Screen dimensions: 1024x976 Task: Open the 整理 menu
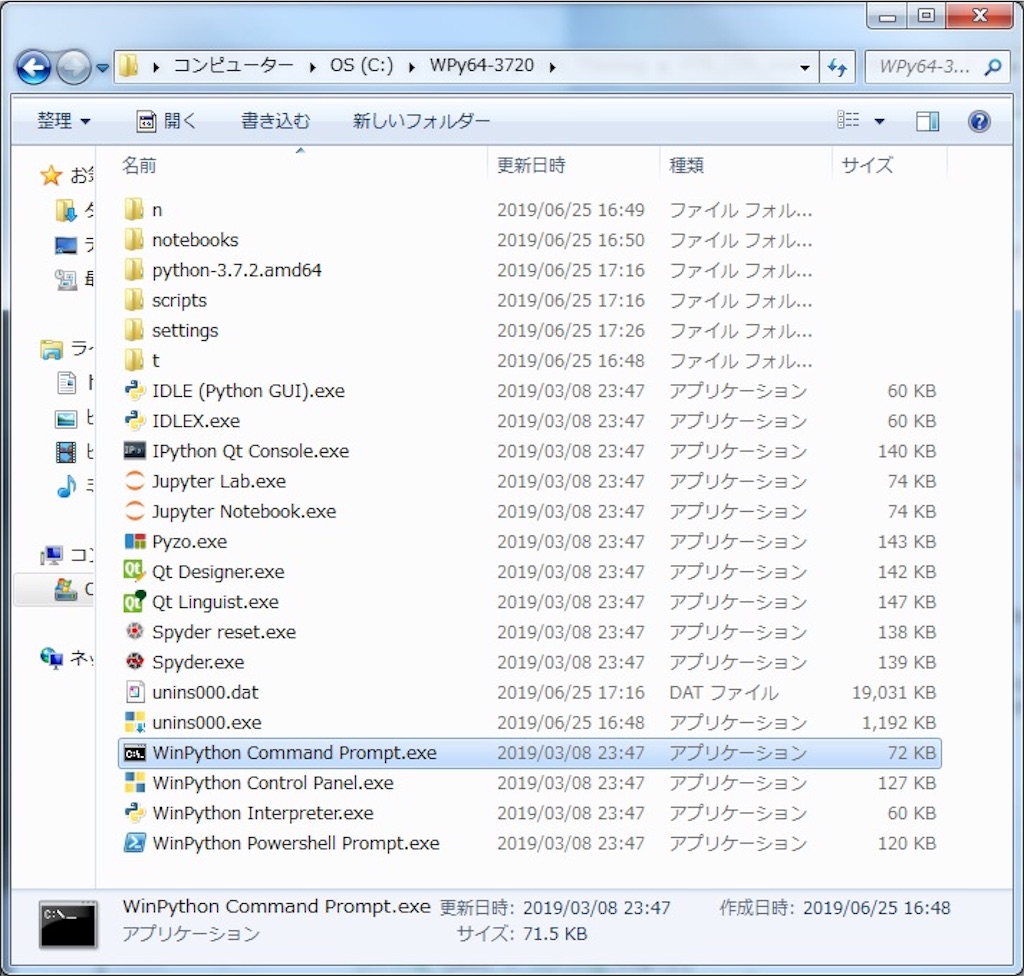63,121
